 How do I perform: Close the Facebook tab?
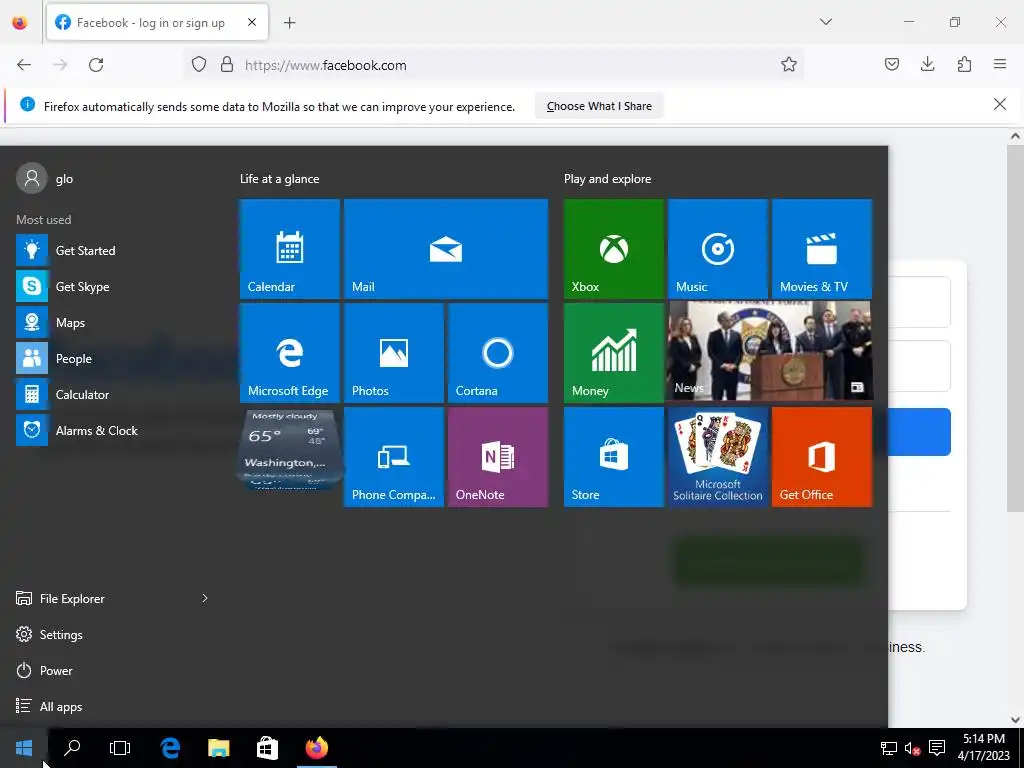click(x=252, y=22)
